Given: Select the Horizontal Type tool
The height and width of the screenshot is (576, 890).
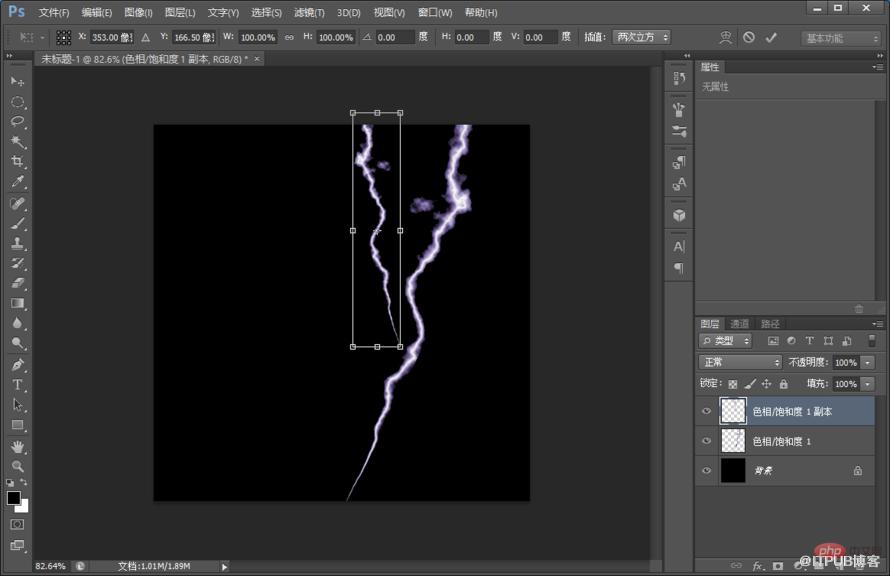Looking at the screenshot, I should click(18, 385).
